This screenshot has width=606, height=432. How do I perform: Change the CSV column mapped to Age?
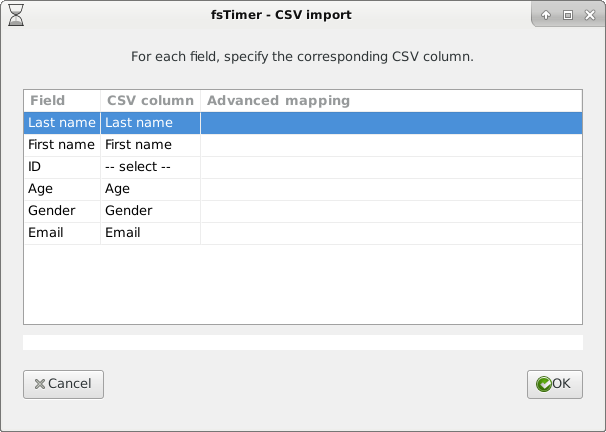click(x=150, y=189)
